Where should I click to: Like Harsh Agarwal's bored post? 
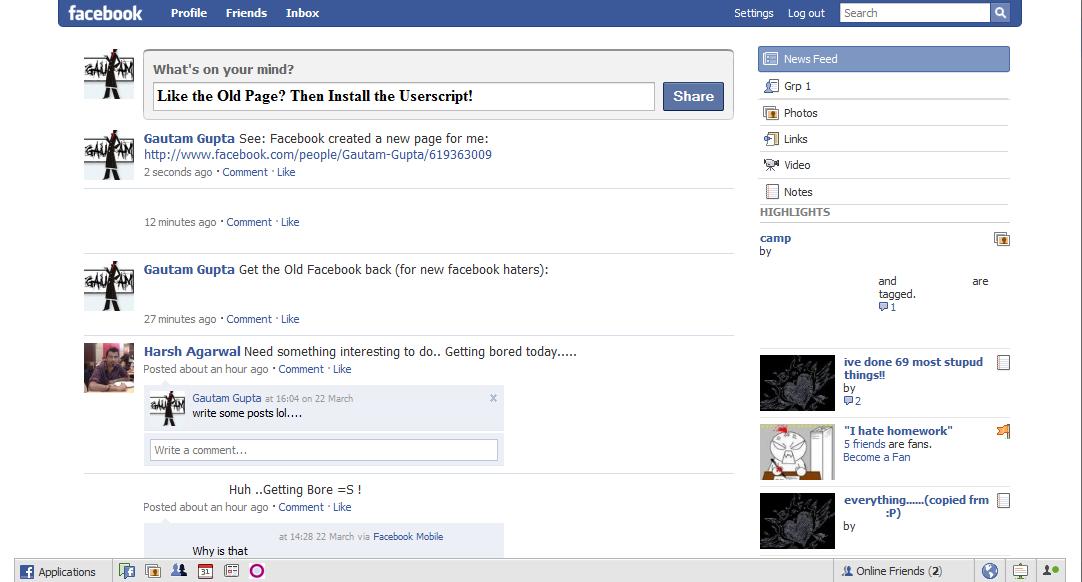pos(342,369)
